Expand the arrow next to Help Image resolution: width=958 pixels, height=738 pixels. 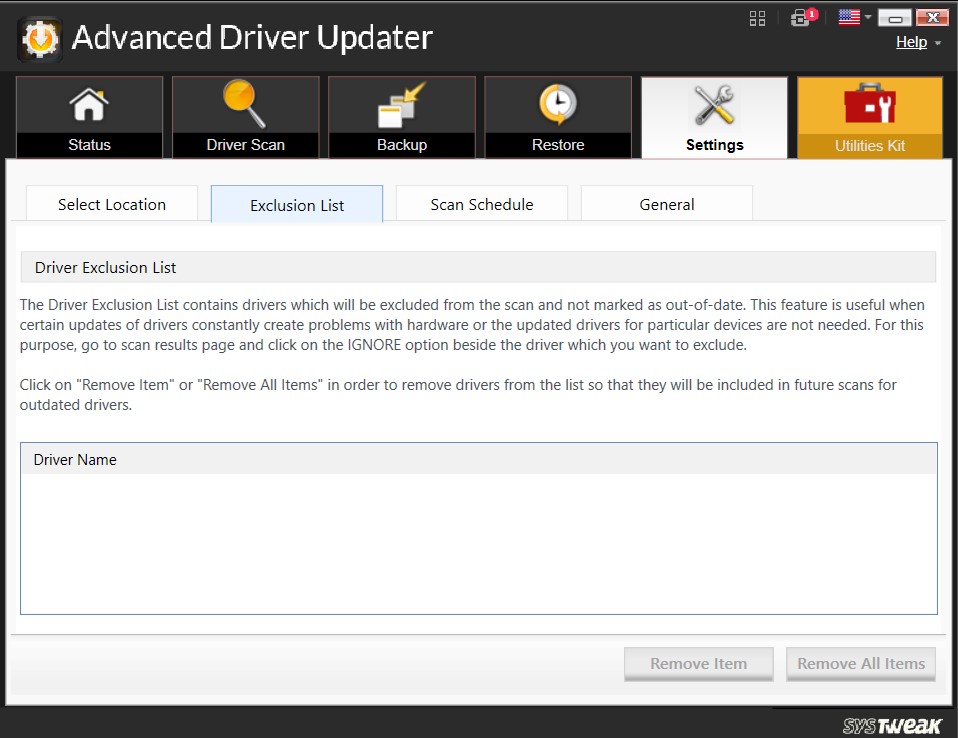tap(938, 43)
